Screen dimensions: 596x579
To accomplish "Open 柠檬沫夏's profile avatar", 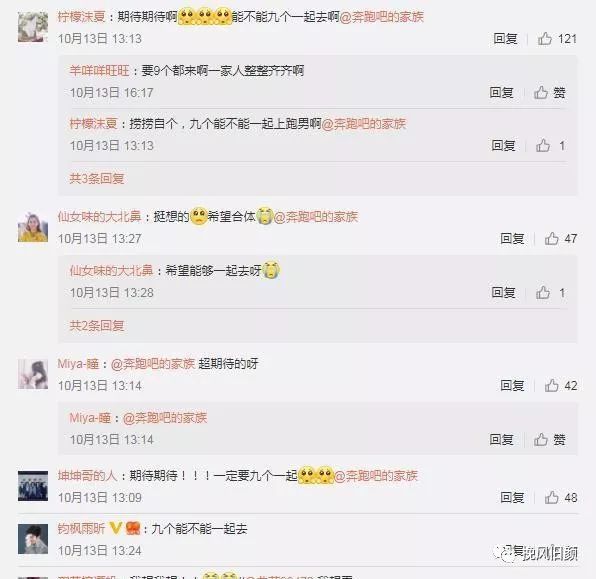I will pos(33,27).
